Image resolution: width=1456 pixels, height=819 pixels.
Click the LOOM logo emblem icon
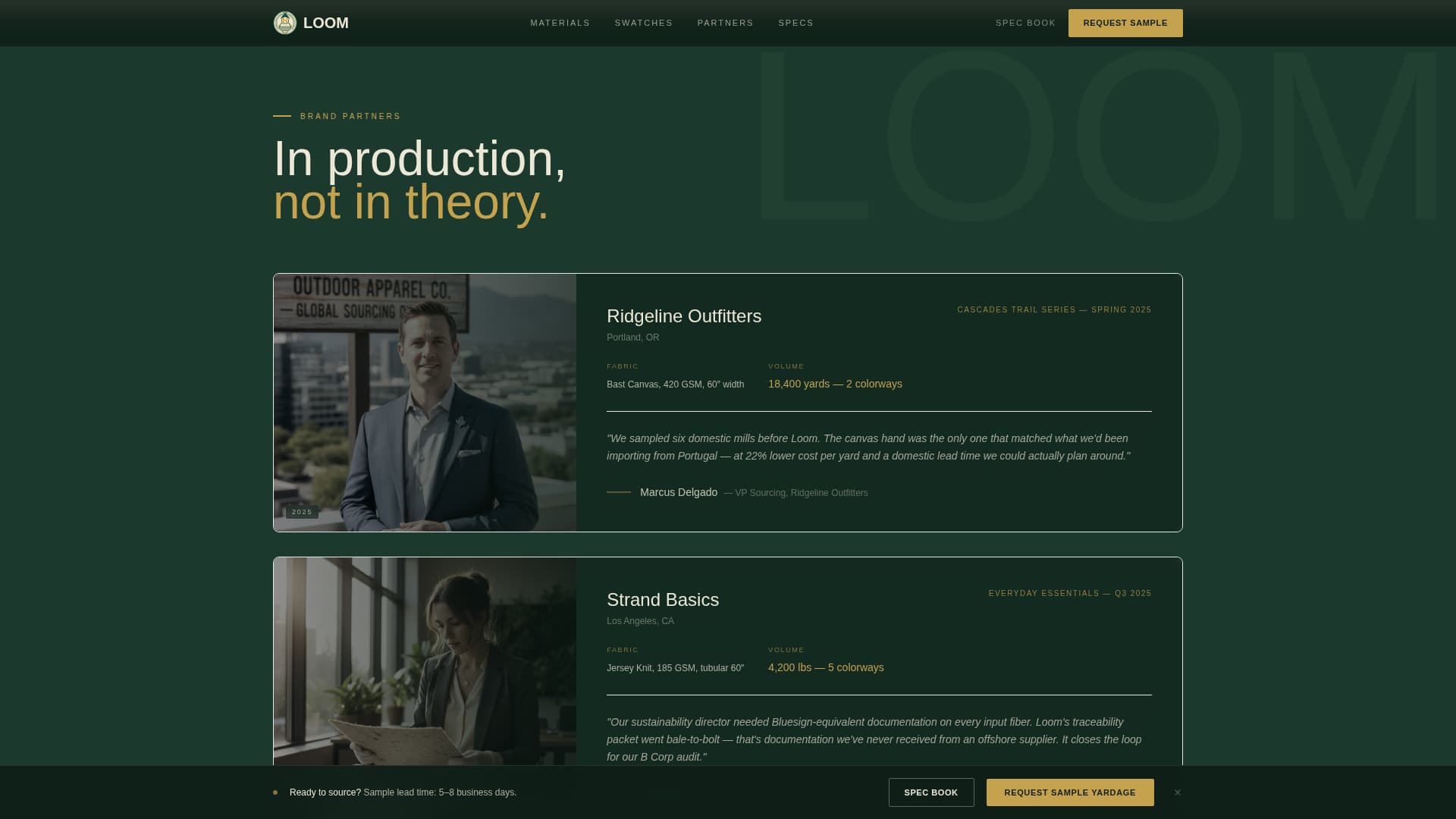coord(285,23)
